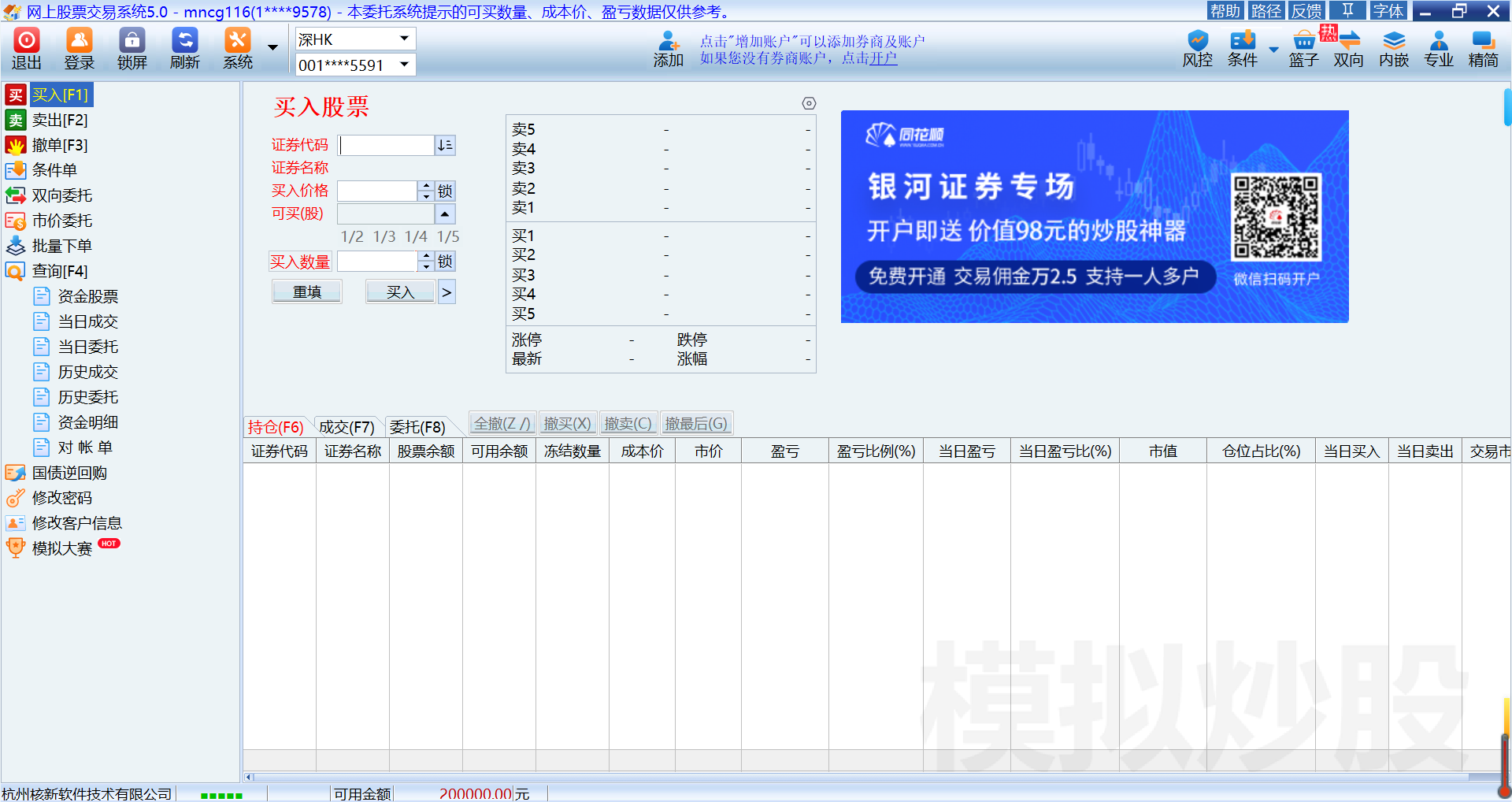The width and height of the screenshot is (1512, 802).
Task: Open the 篮子 basket trading icon
Action: pos(1303,41)
